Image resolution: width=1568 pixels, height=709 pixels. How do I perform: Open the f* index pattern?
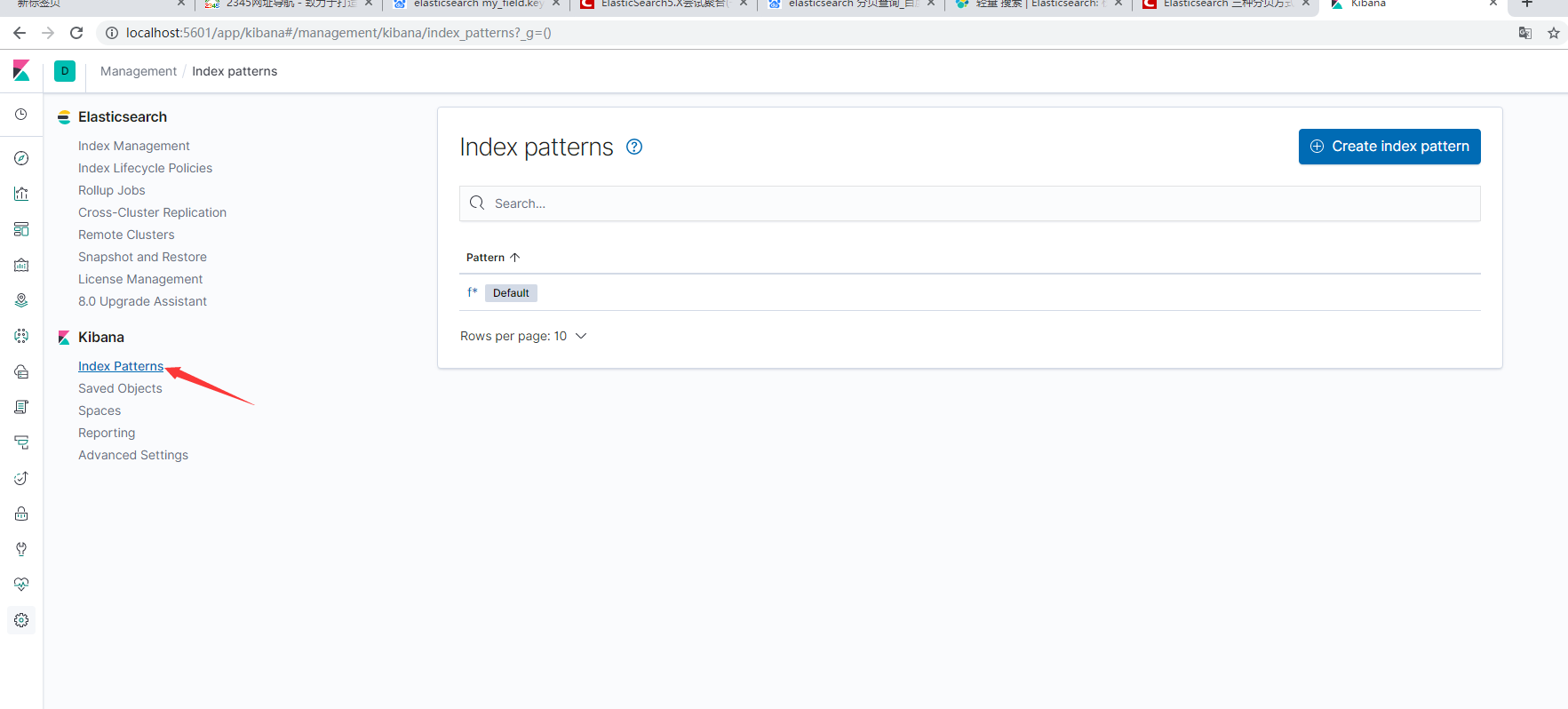[x=473, y=292]
